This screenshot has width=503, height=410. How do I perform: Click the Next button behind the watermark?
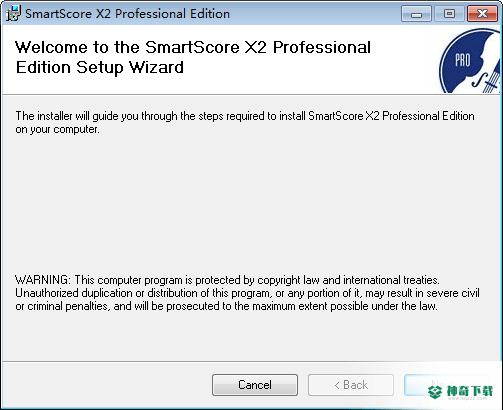(447, 385)
